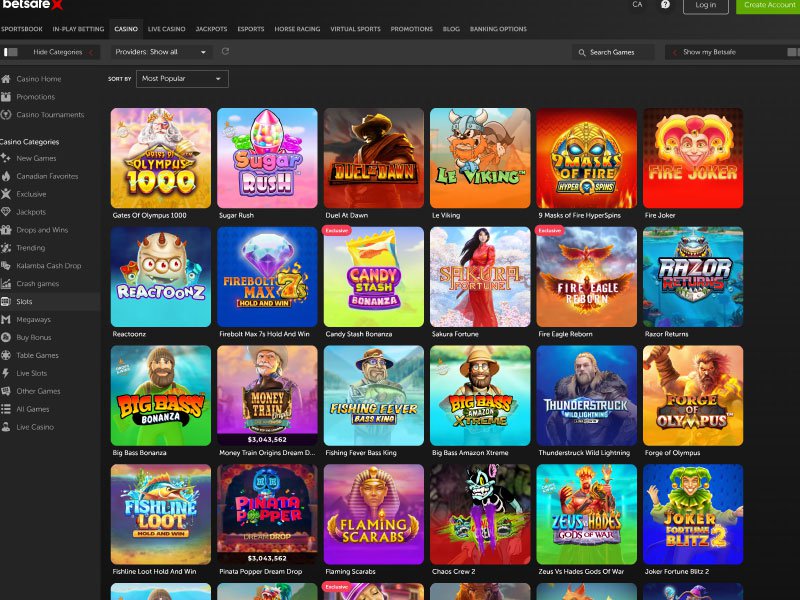
Task: Click the Kalamba Cash Drop icon
Action: (6, 265)
